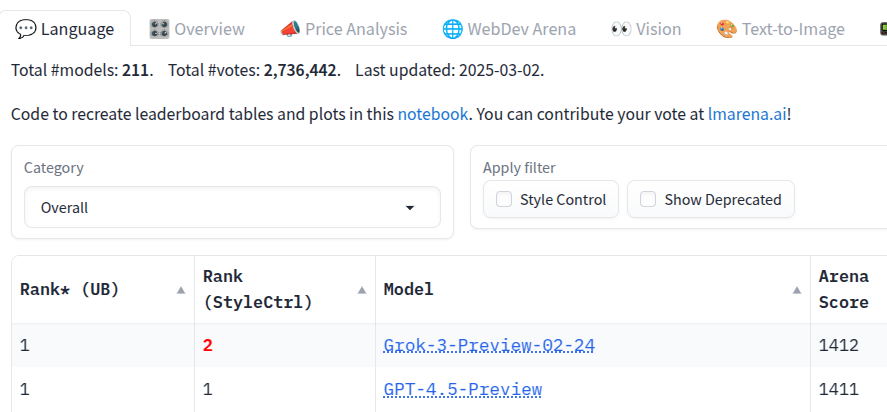Open the Overview tab
Image resolution: width=887 pixels, height=412 pixels.
pyautogui.click(x=197, y=29)
